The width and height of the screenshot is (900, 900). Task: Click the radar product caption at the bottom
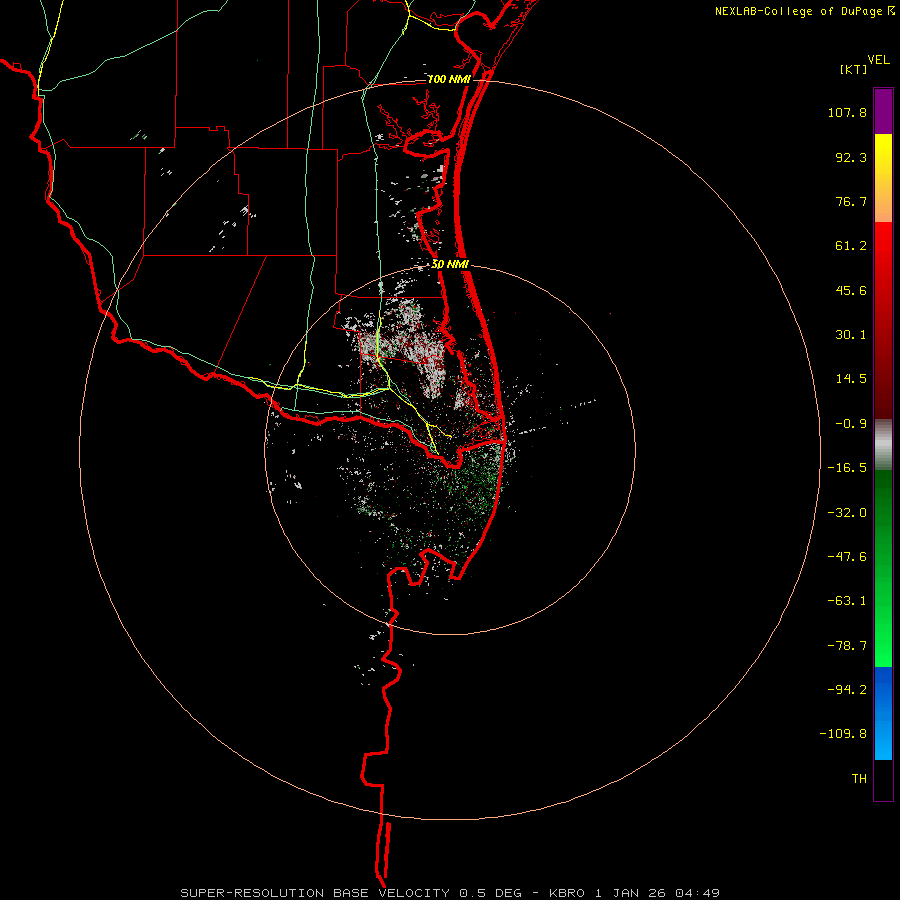(449, 893)
